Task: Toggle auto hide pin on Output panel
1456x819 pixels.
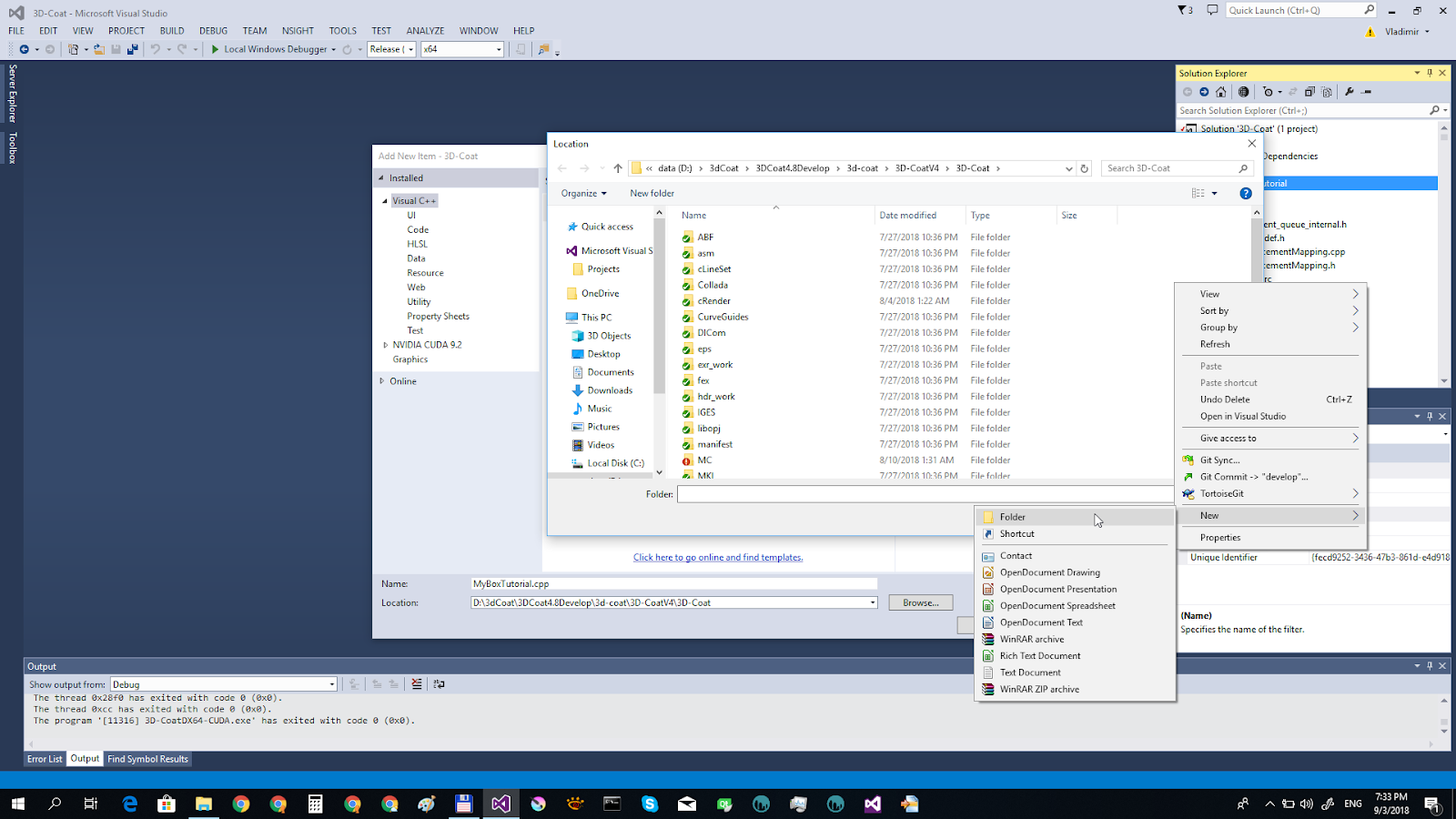Action: (x=1430, y=666)
